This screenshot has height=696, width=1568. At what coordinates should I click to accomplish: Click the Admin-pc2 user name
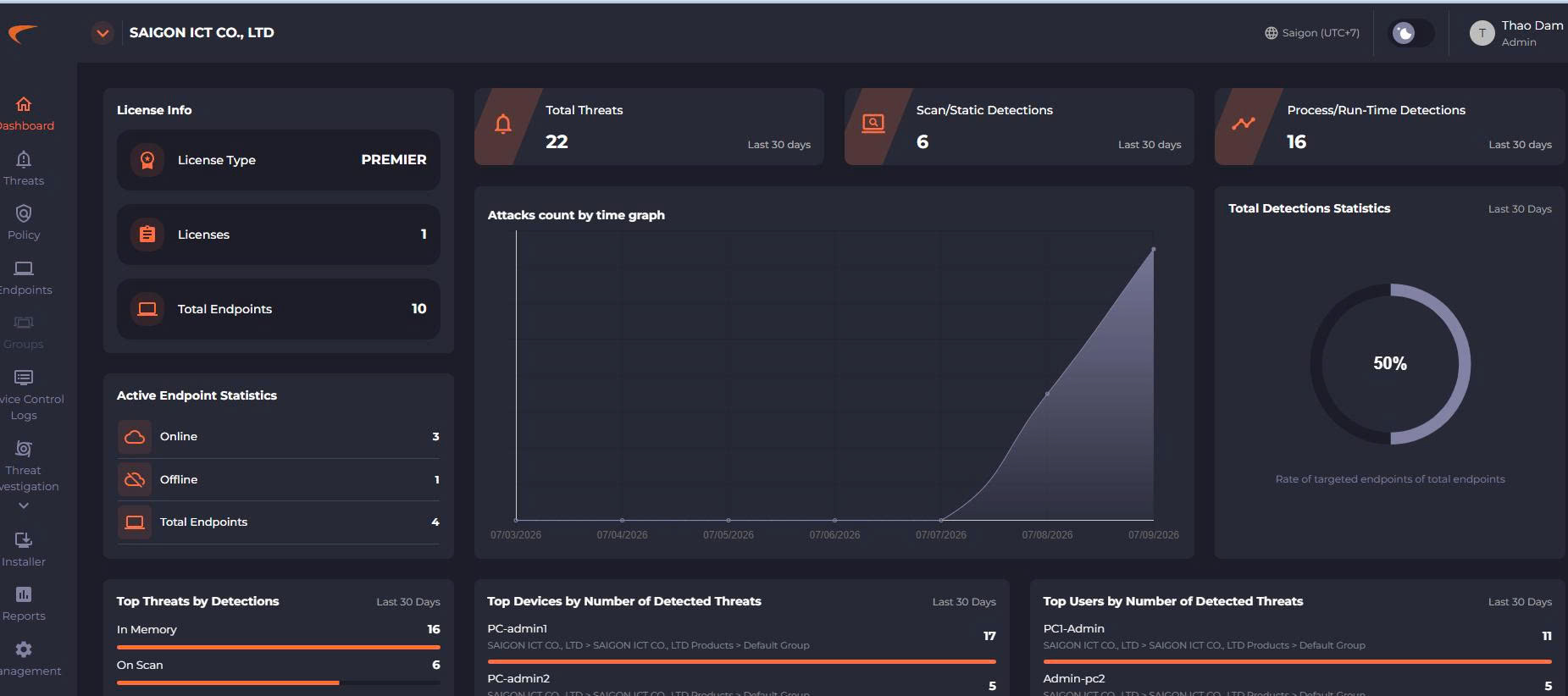coord(1074,678)
